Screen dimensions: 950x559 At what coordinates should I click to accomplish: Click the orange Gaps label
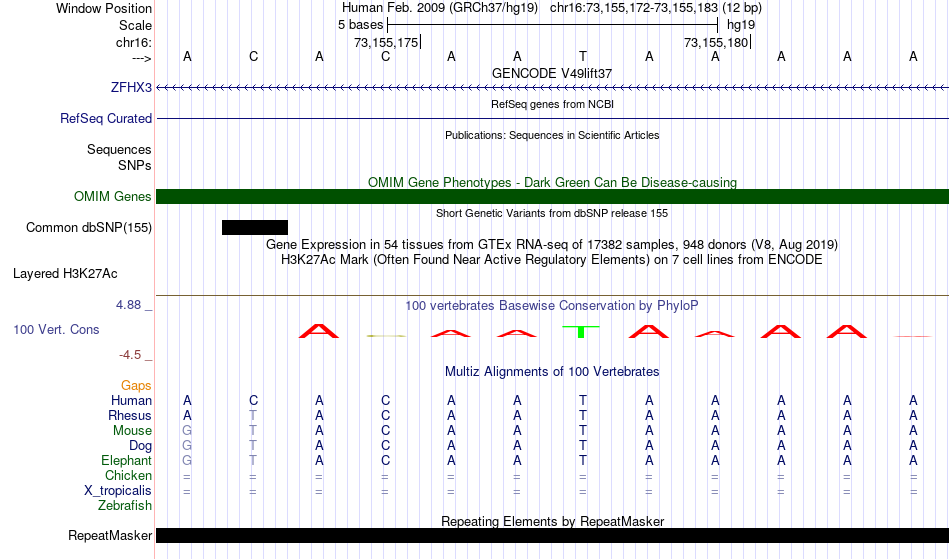(x=136, y=386)
